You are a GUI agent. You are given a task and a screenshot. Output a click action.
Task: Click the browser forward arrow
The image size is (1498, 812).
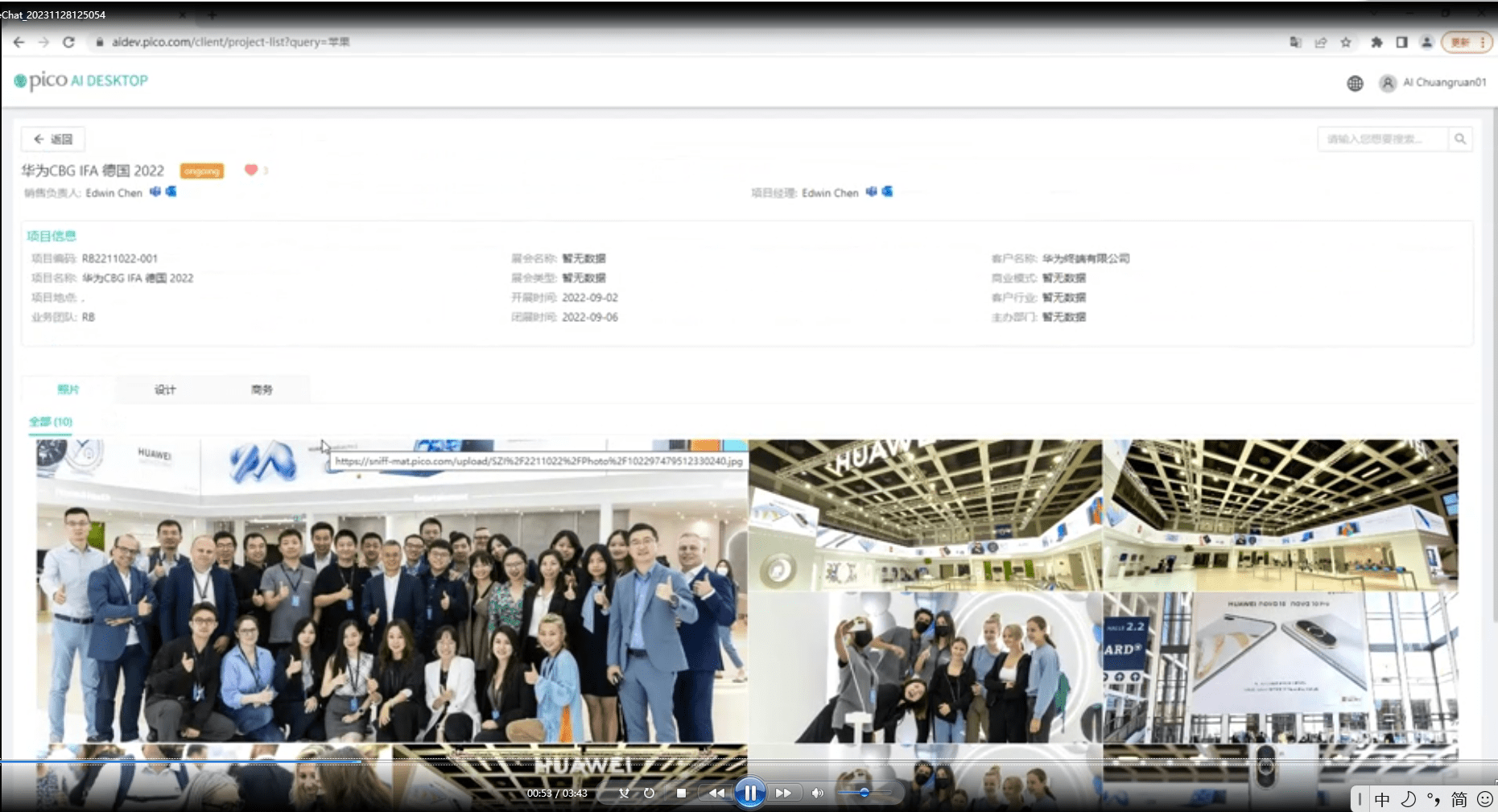coord(43,42)
